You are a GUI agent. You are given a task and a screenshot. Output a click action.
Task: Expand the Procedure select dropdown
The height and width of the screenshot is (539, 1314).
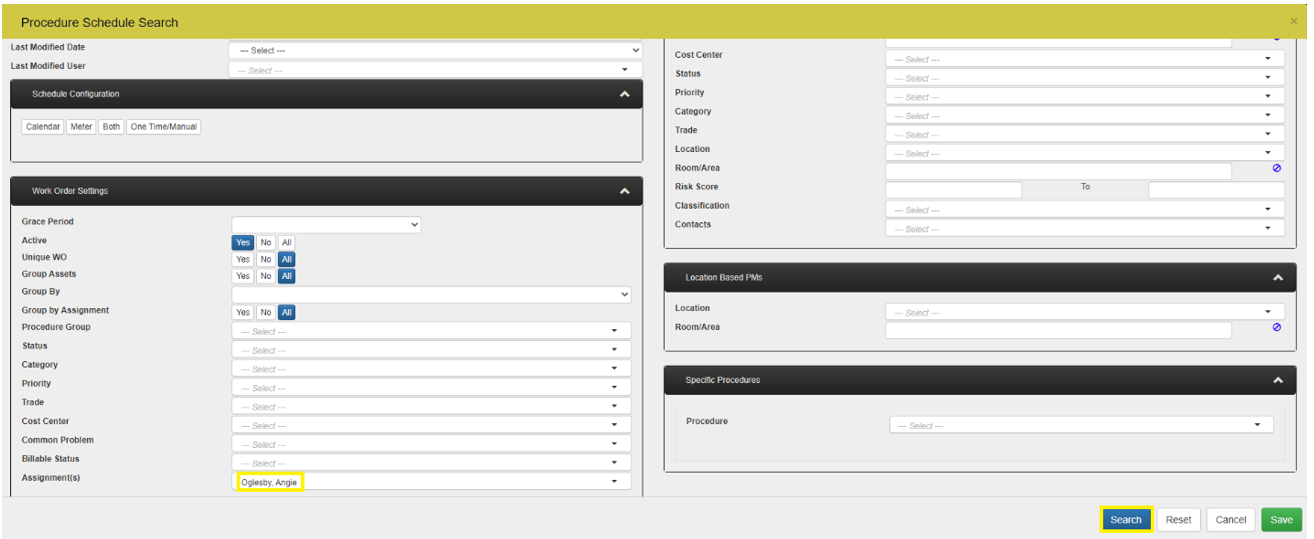(x=1081, y=425)
